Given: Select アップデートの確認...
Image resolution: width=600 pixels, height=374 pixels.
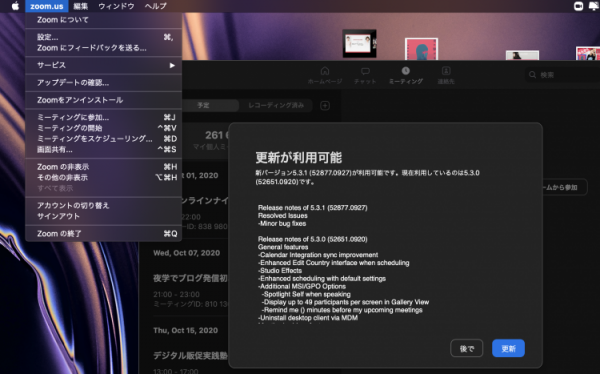Looking at the screenshot, I should click(103, 83).
